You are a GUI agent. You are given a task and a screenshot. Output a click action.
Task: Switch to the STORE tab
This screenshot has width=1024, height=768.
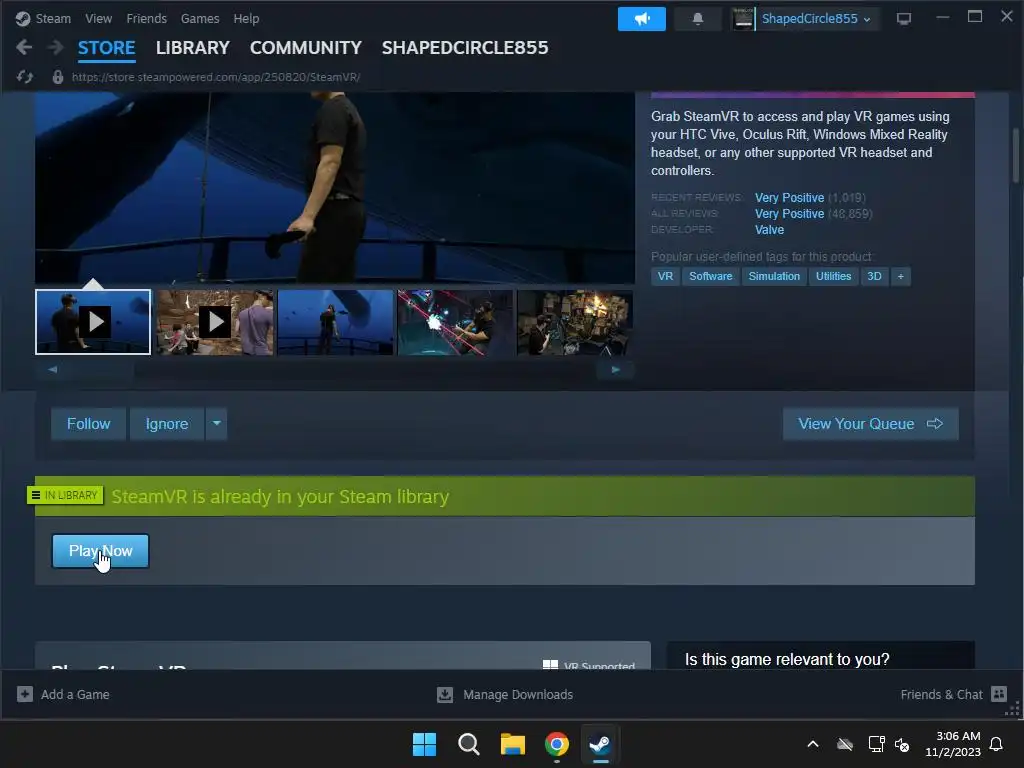pos(106,48)
